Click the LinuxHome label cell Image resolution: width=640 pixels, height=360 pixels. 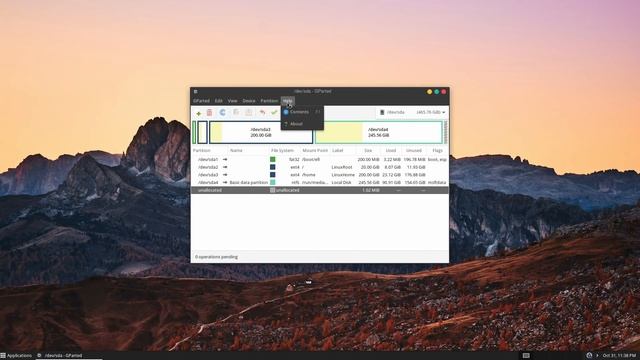(343, 175)
